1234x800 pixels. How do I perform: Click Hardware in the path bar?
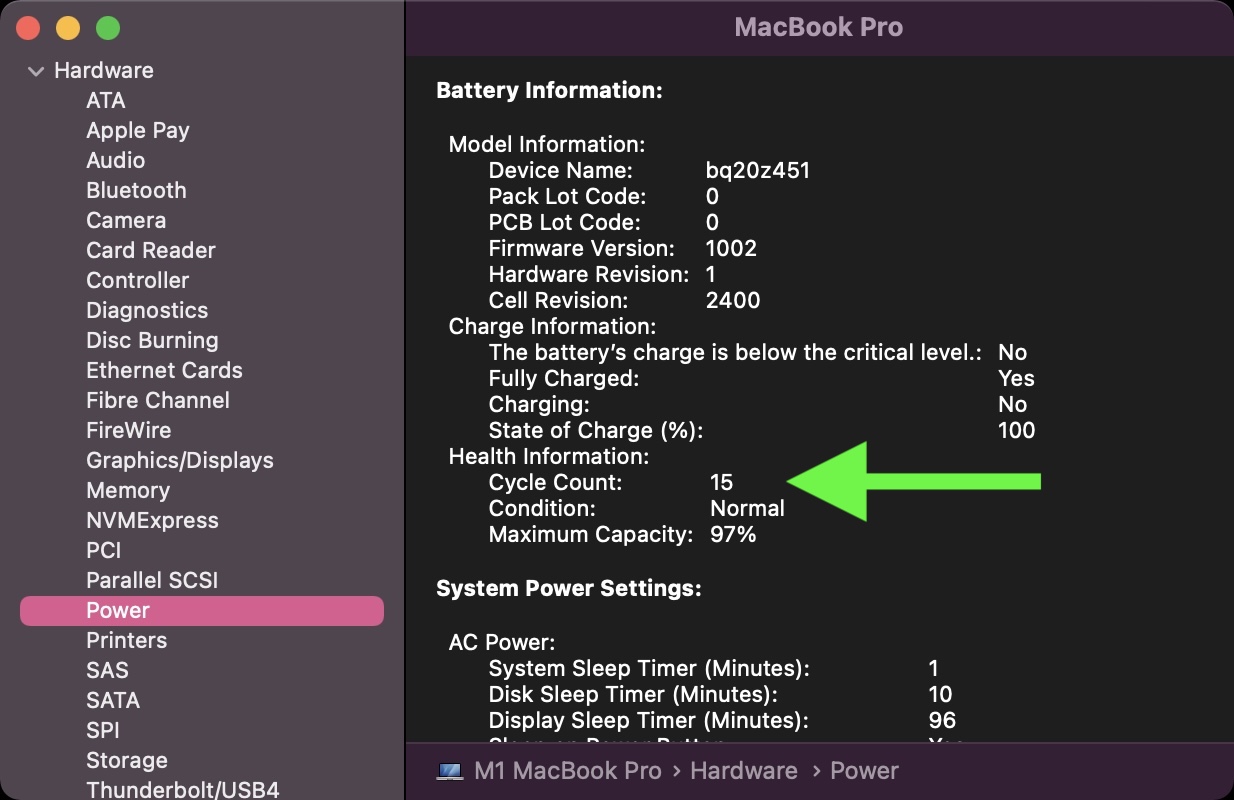pos(743,771)
